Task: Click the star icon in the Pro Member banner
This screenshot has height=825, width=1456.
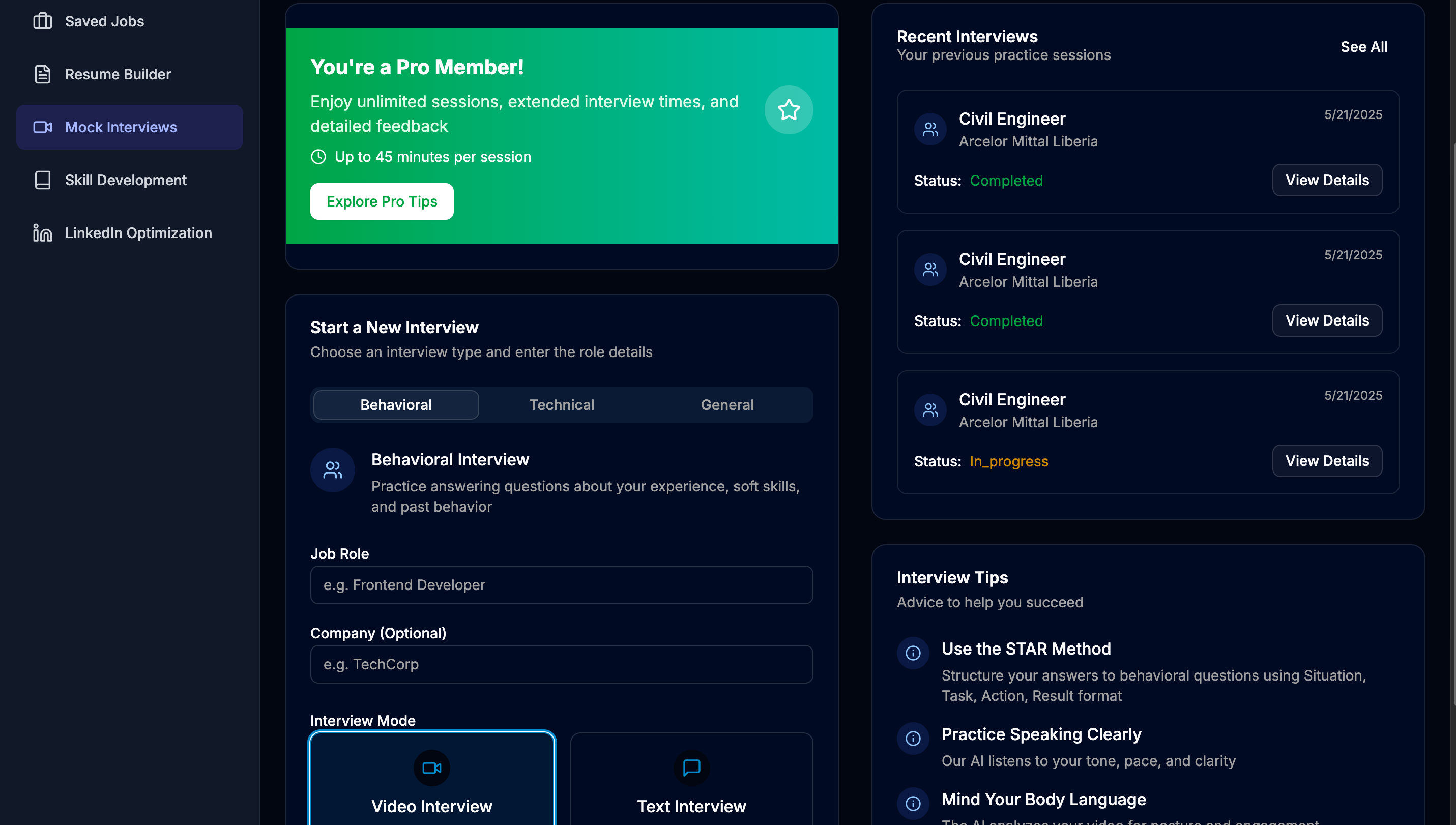Action: 789,110
